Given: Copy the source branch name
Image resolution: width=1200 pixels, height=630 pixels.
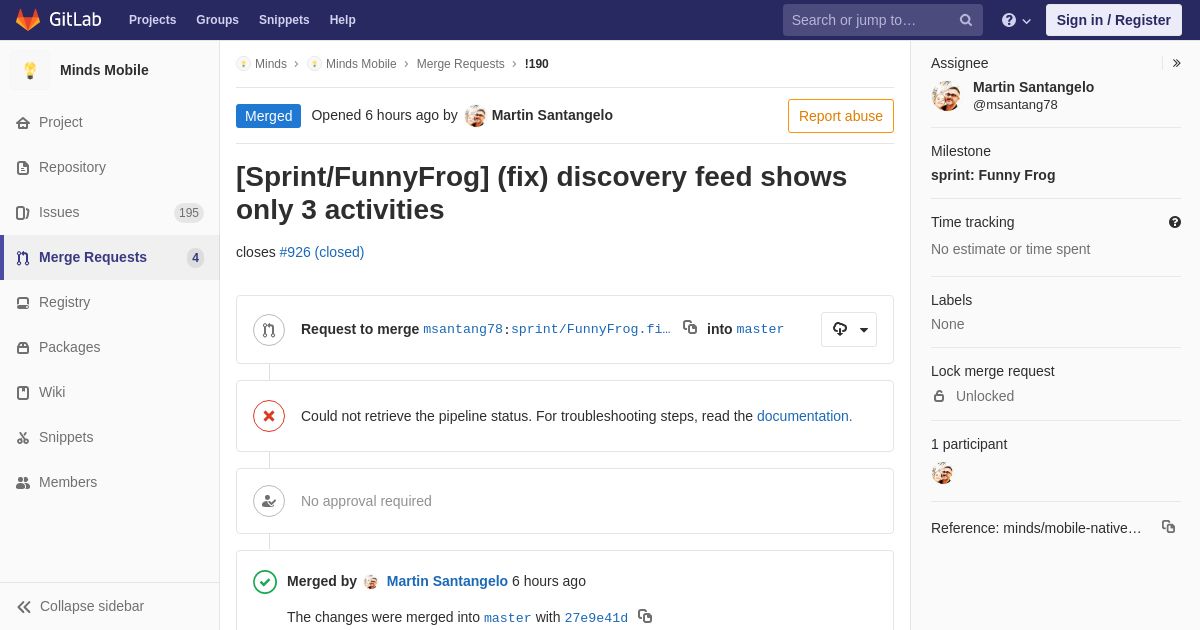Looking at the screenshot, I should pyautogui.click(x=690, y=327).
